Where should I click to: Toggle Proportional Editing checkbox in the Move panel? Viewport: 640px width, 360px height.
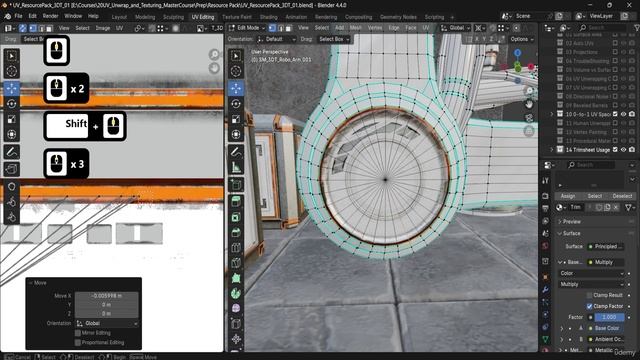point(78,342)
